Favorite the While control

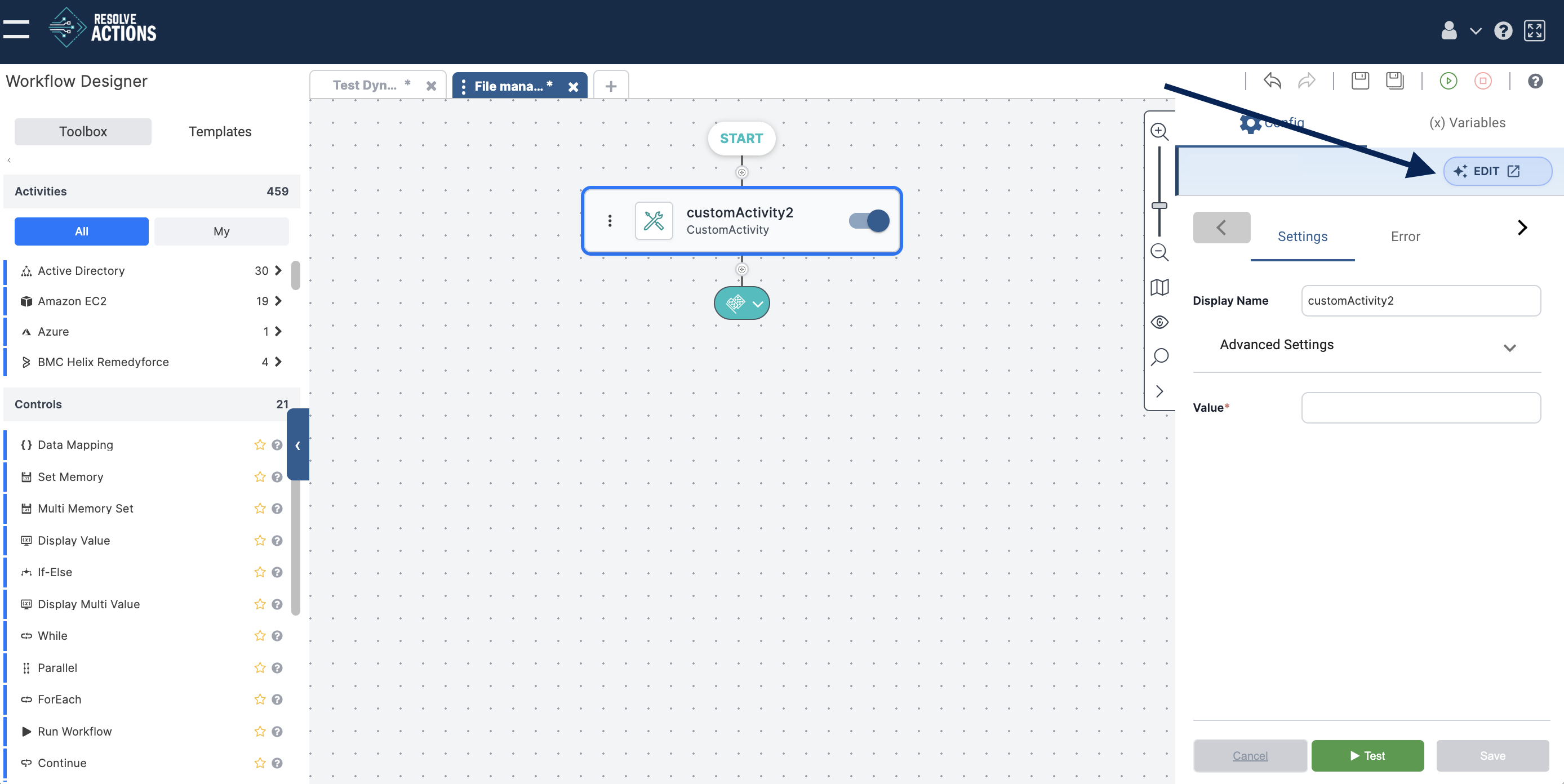(x=260, y=636)
